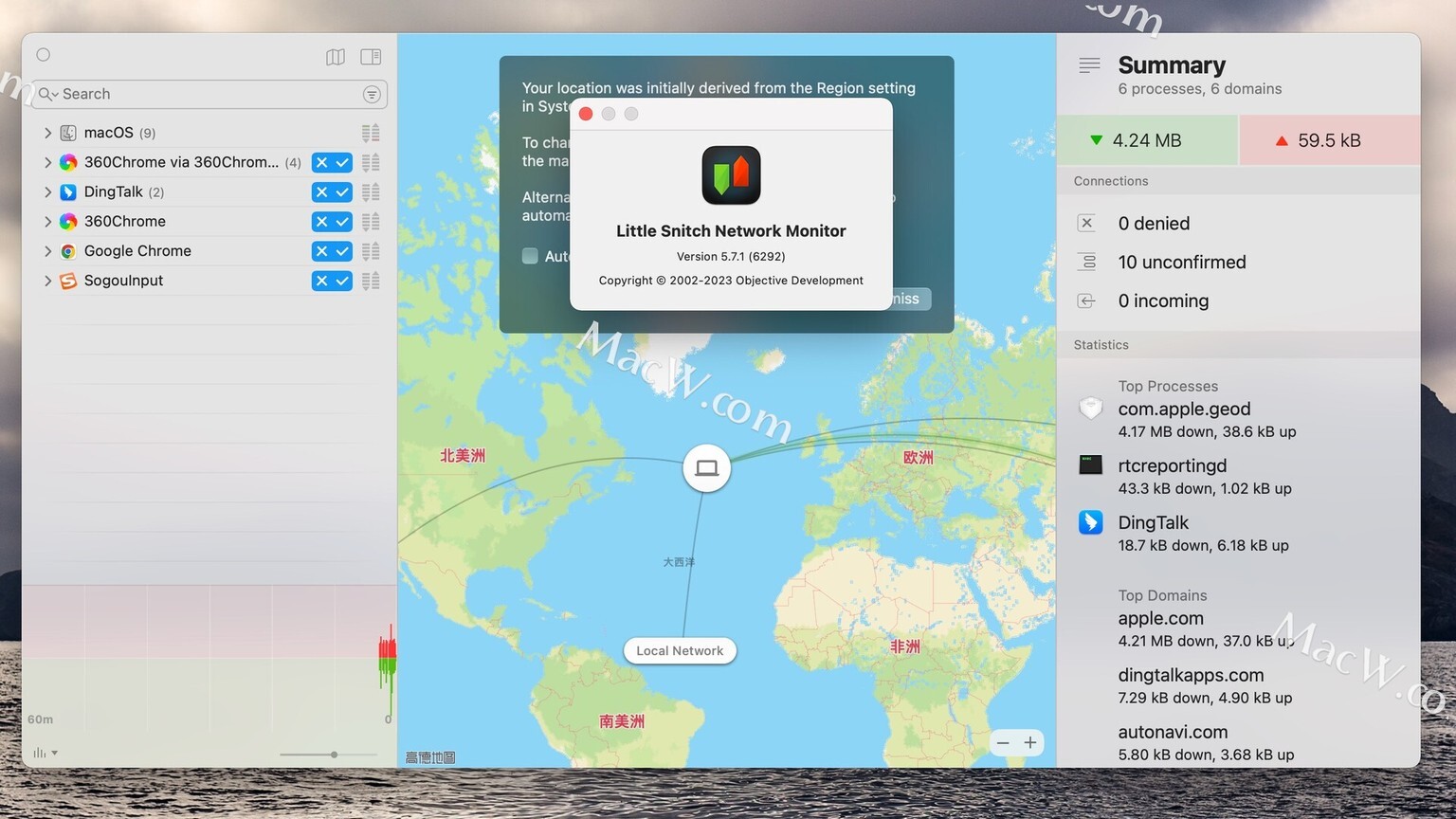Click the DingTalk icon in Top Processes
The height and width of the screenshot is (819, 1456).
point(1091,522)
